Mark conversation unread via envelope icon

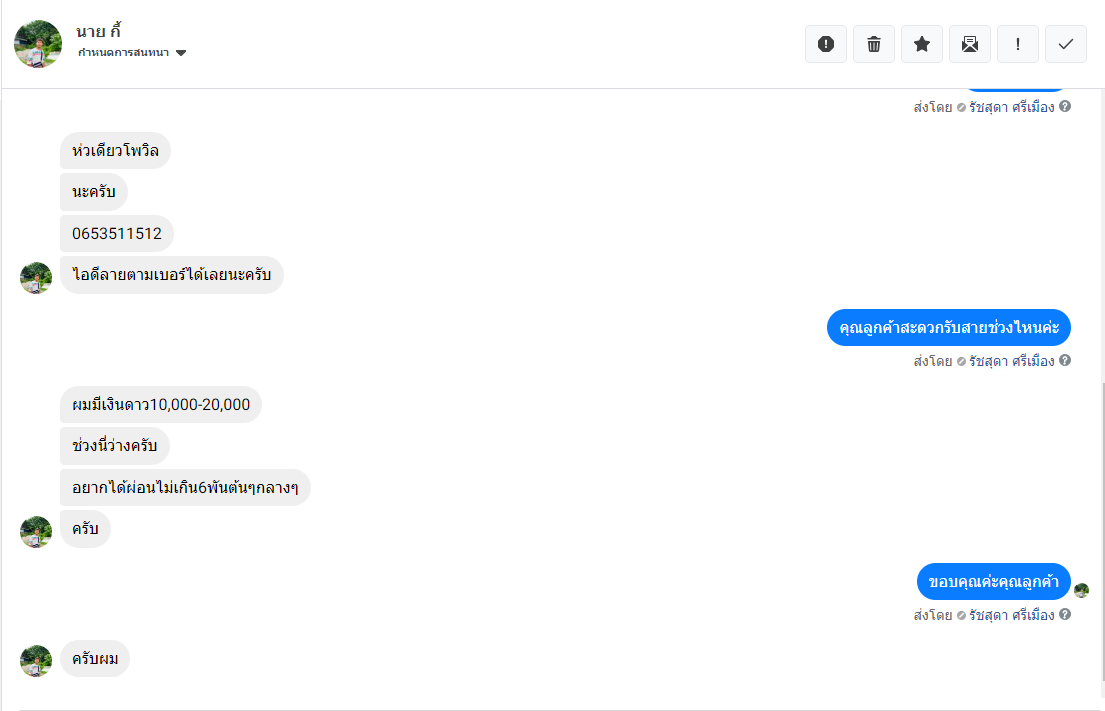pos(970,44)
